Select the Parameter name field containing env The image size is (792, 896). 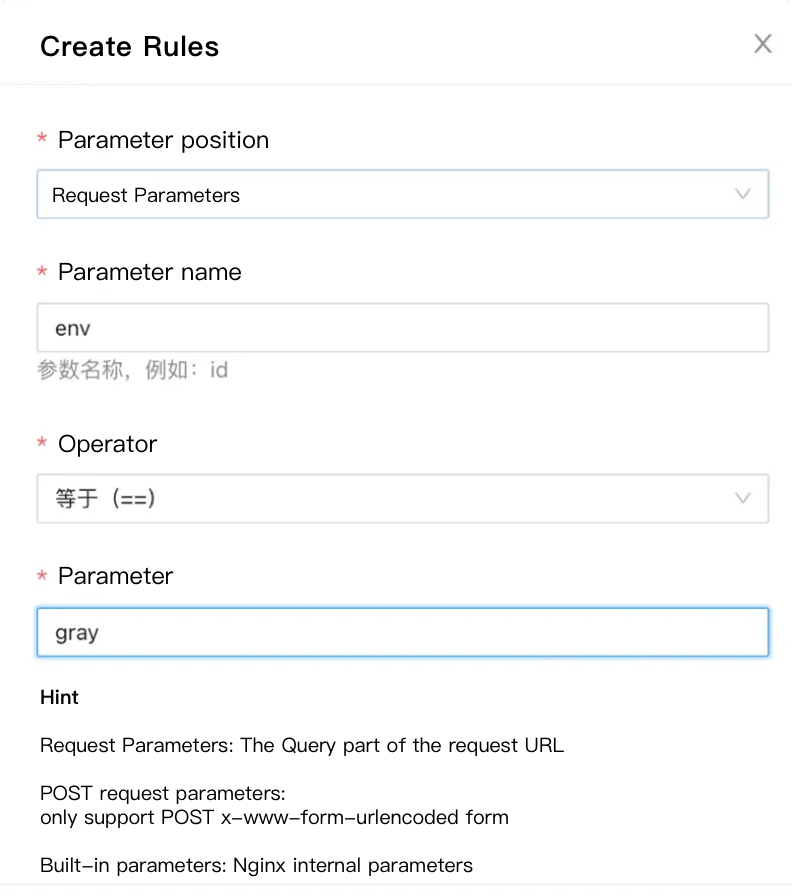click(x=402, y=327)
